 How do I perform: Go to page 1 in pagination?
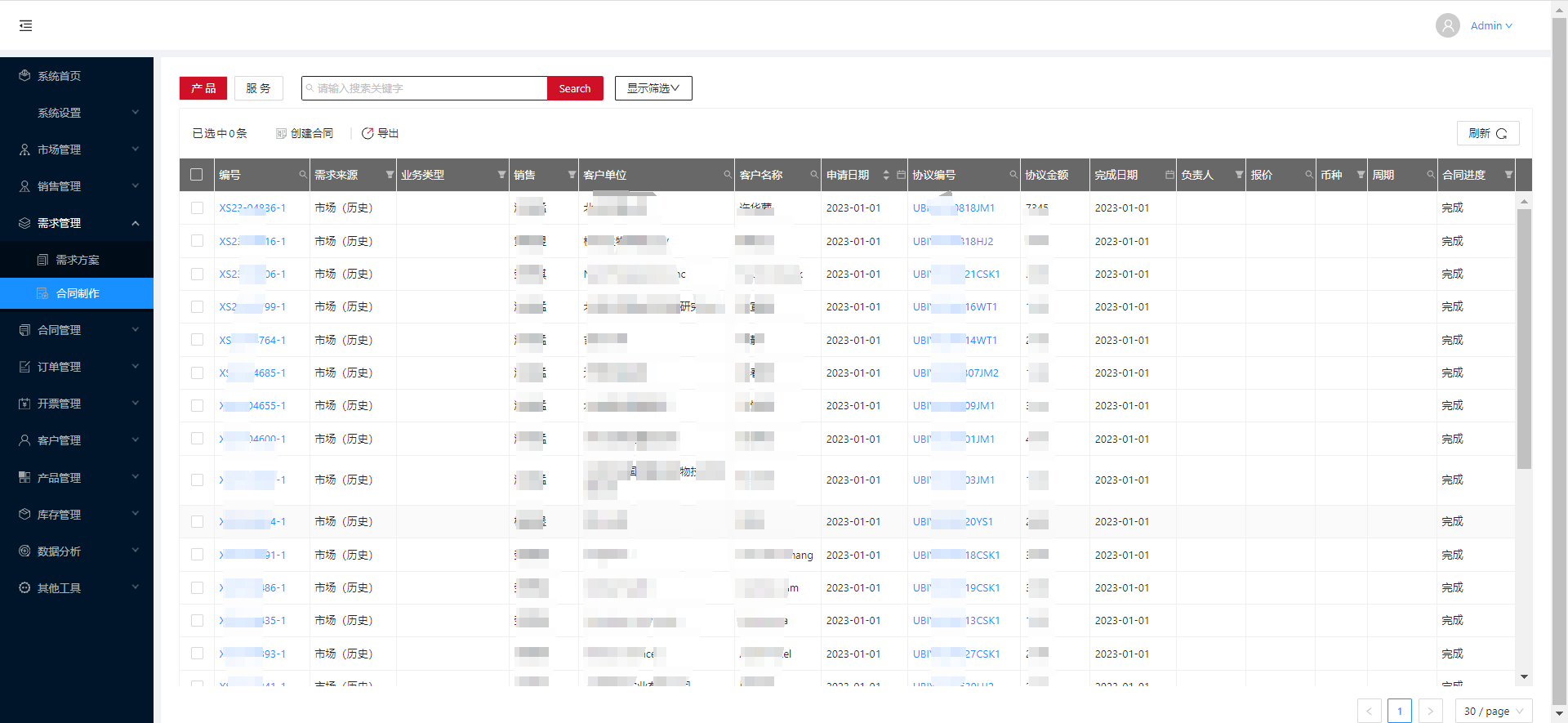(1400, 712)
